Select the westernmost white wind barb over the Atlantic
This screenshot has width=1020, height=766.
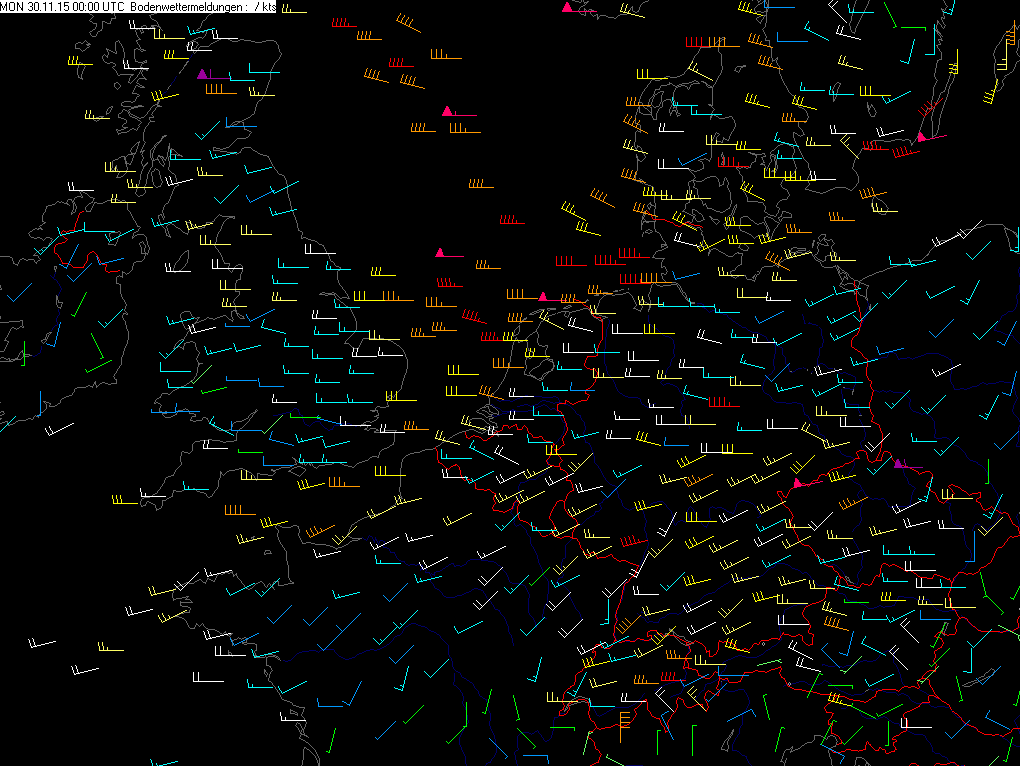pos(42,644)
